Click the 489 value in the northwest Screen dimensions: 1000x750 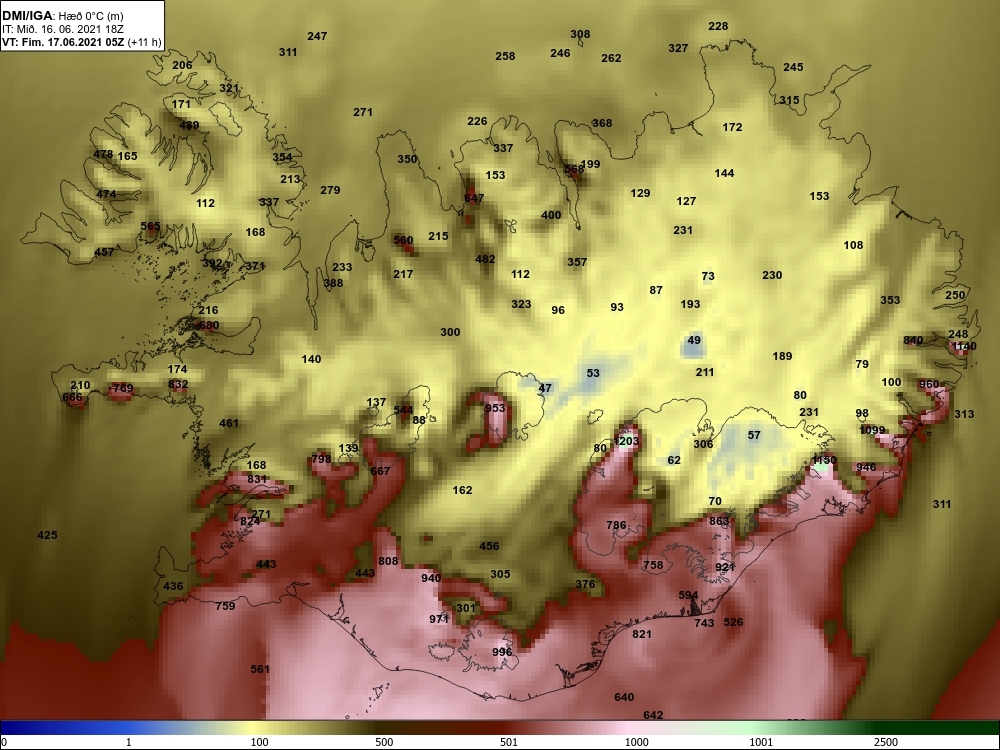click(189, 126)
